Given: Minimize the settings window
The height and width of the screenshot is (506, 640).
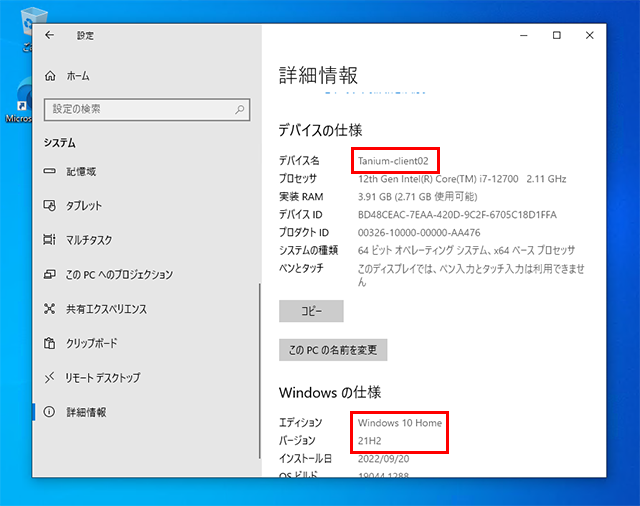Looking at the screenshot, I should (524, 36).
